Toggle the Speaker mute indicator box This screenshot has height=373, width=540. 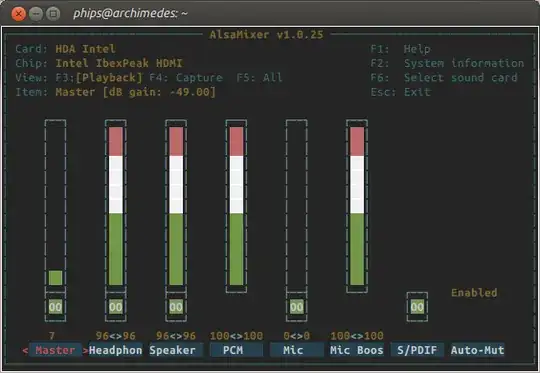[176, 307]
